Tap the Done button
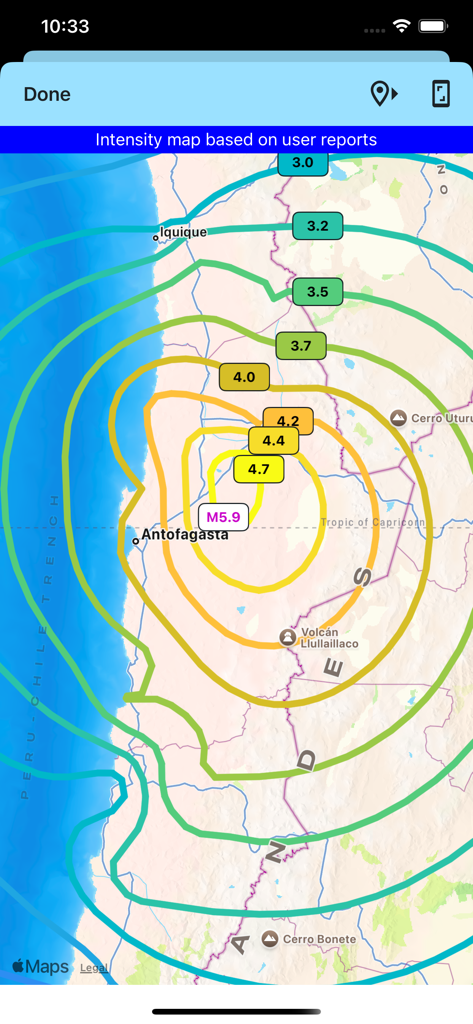 (x=47, y=94)
